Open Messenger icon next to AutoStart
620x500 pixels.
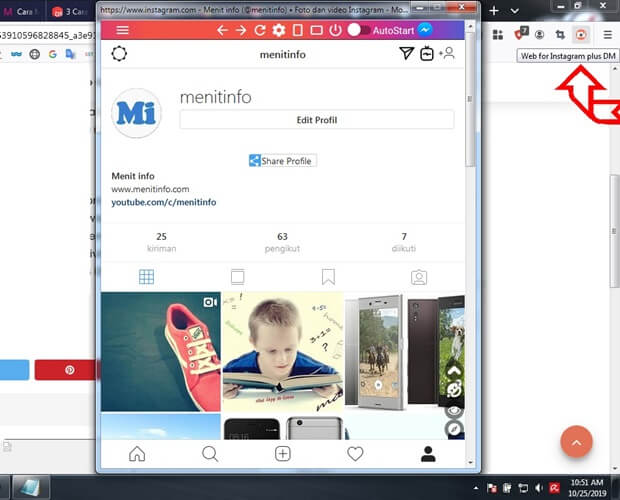pos(425,30)
